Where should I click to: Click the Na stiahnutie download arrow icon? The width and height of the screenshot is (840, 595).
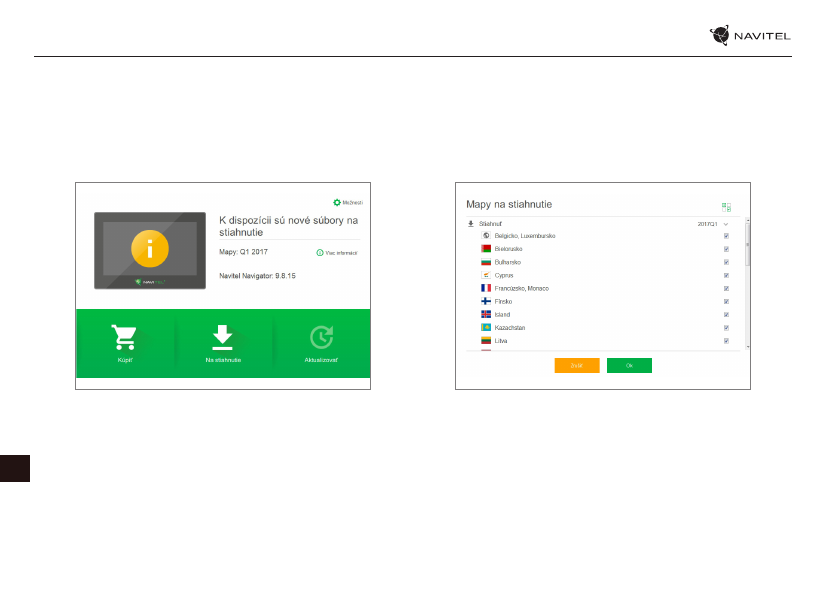coord(223,338)
